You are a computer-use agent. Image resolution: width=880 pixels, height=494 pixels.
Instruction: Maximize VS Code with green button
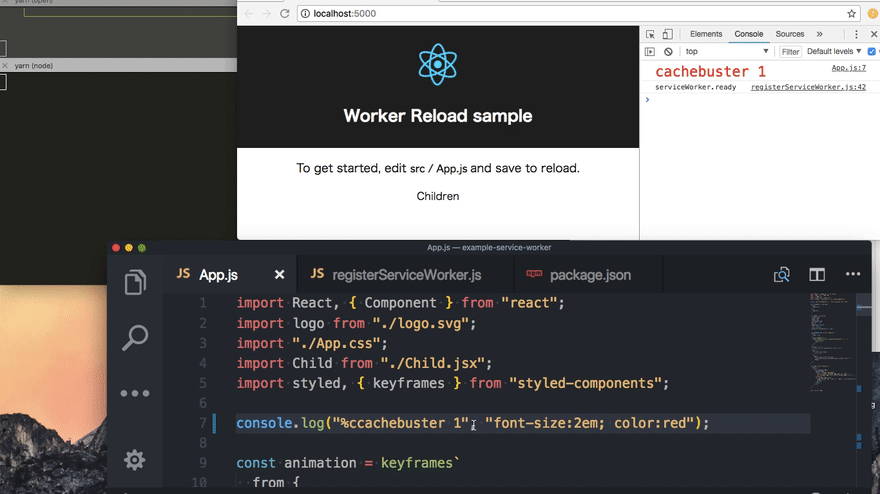pos(142,248)
